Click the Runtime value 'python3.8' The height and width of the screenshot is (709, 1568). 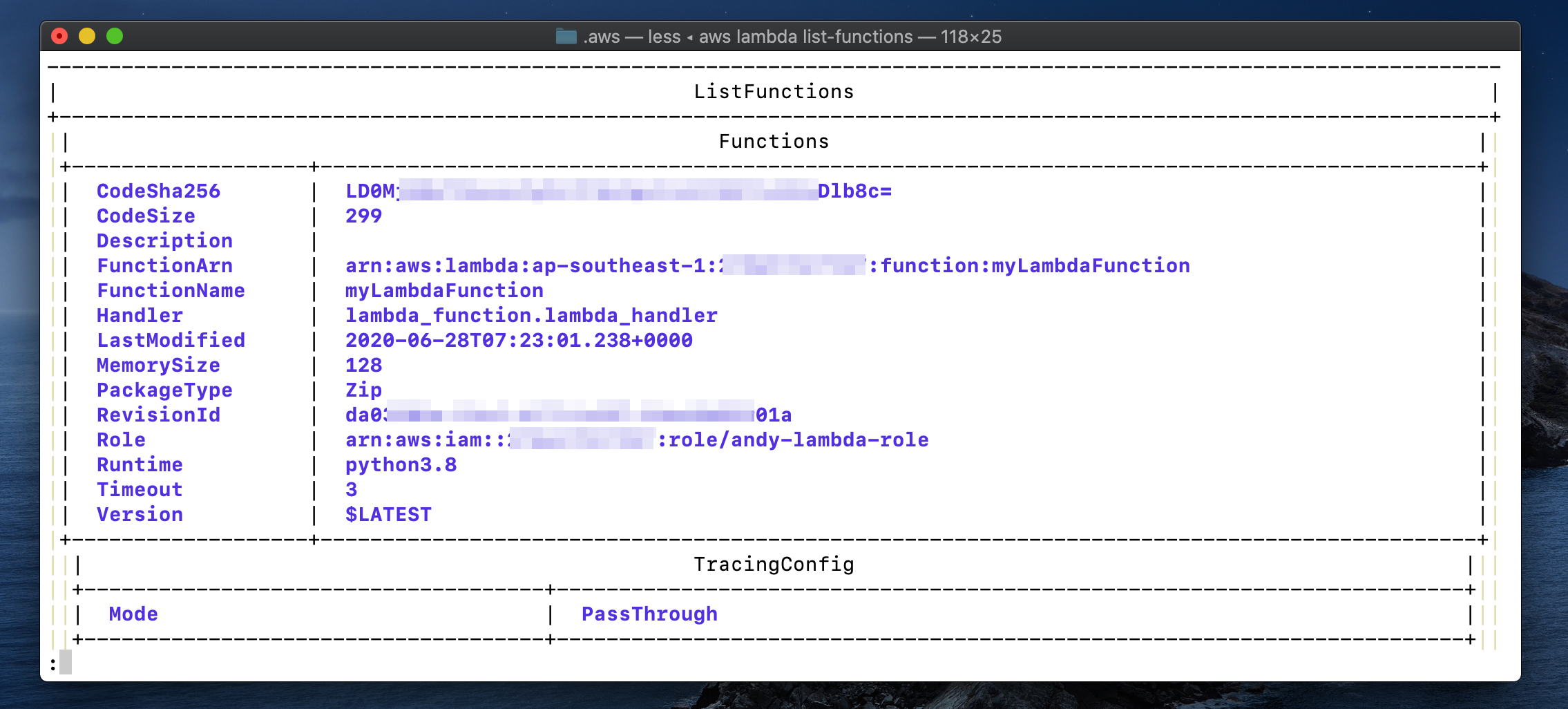click(x=401, y=465)
